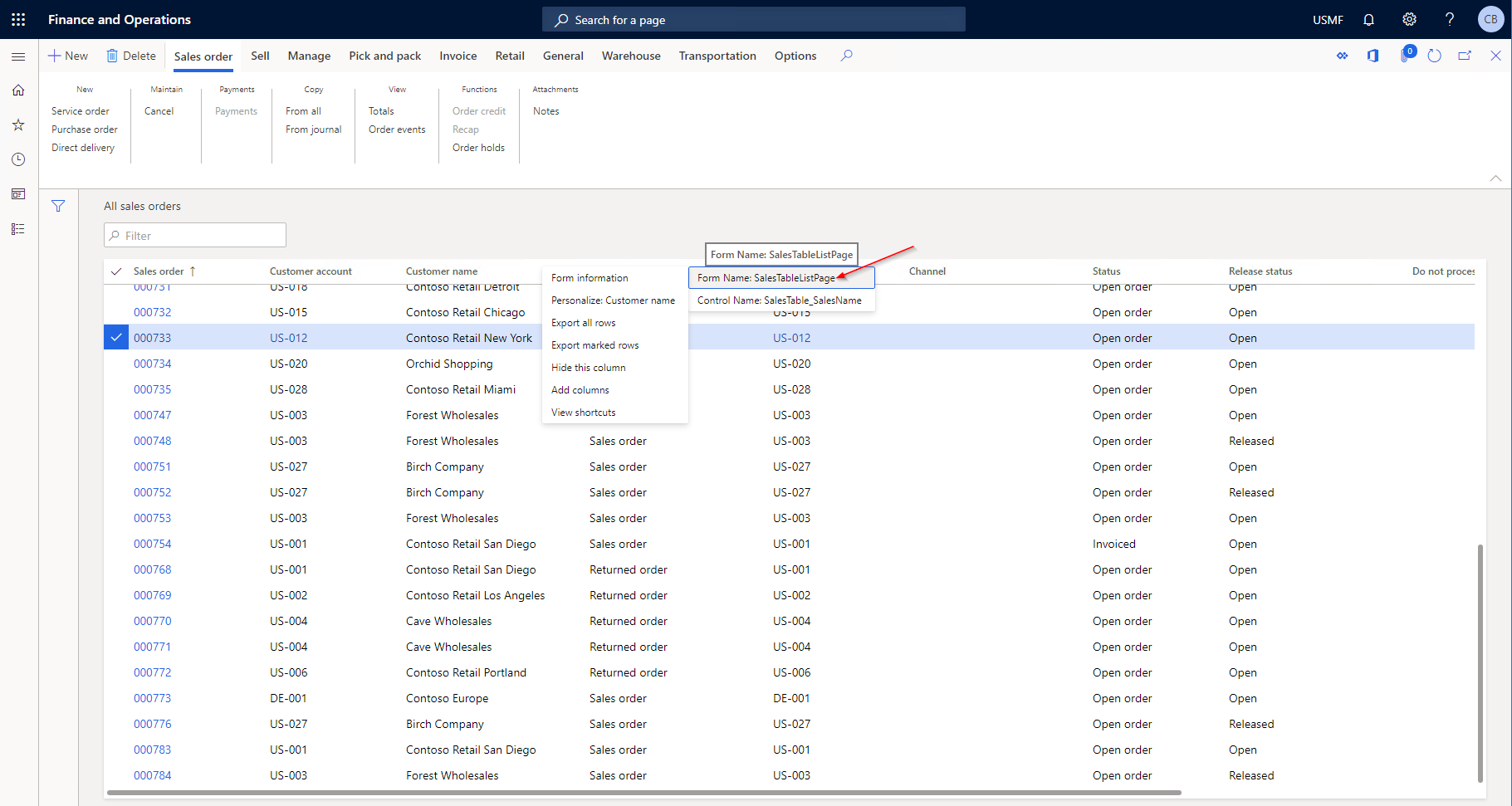The image size is (1512, 806).
Task: Open Workspaces icon in sidebar
Action: click(18, 194)
